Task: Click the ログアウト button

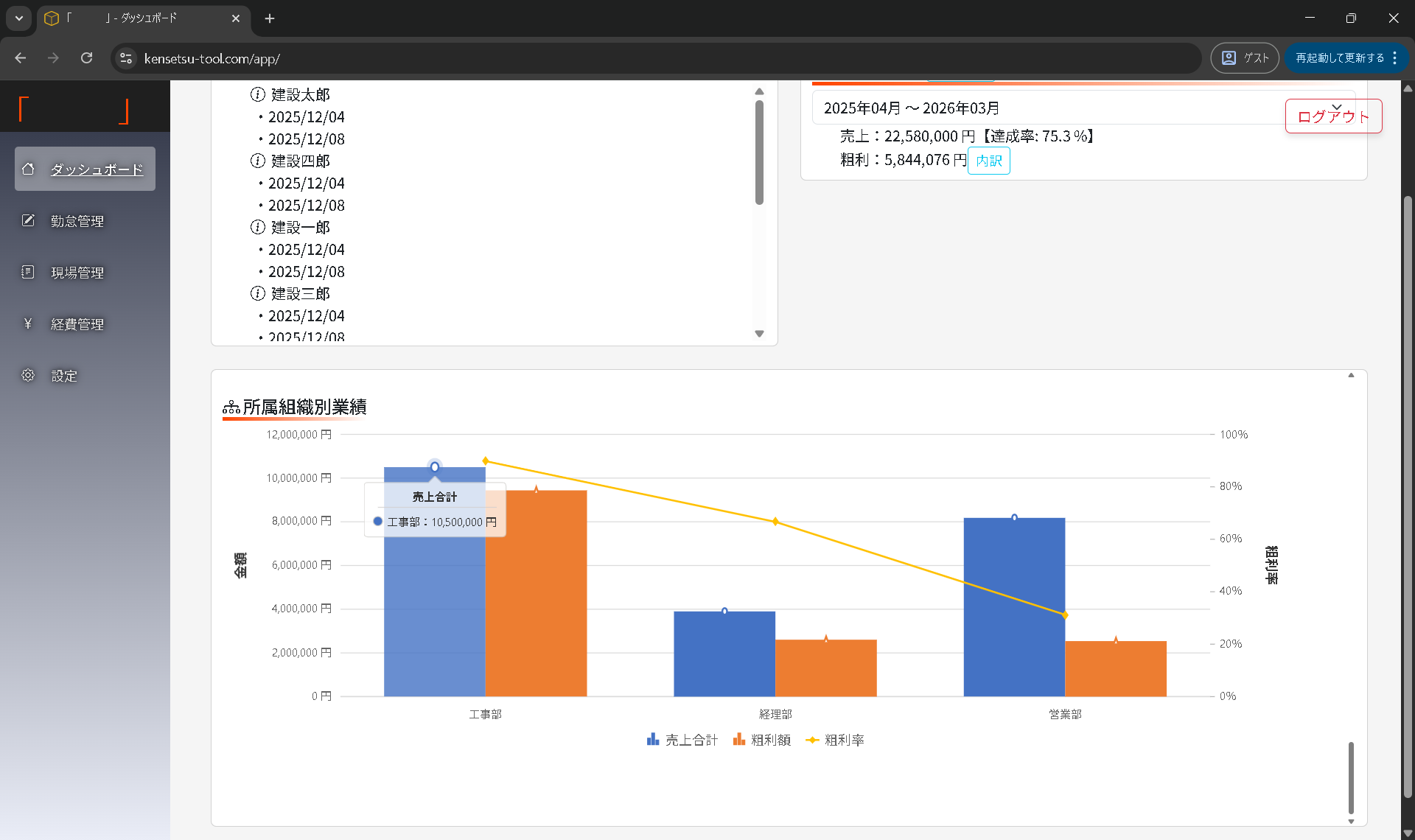Action: coord(1333,116)
